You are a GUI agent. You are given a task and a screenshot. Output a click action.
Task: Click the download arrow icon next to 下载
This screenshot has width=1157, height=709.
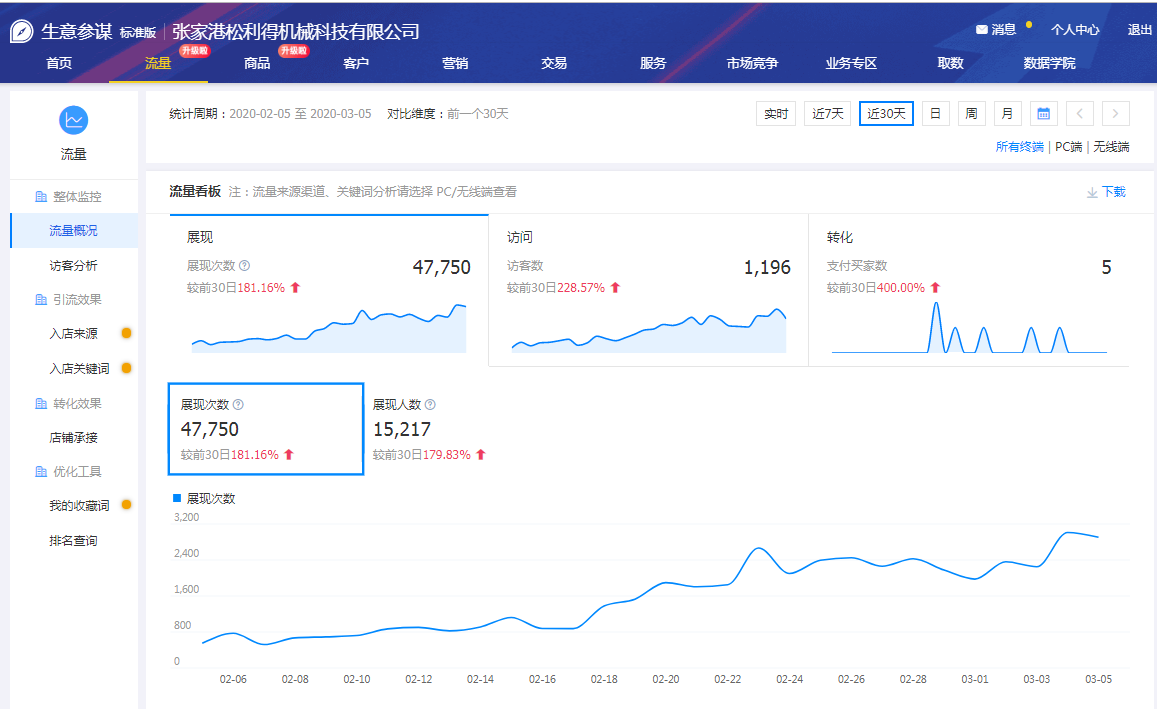click(1092, 193)
